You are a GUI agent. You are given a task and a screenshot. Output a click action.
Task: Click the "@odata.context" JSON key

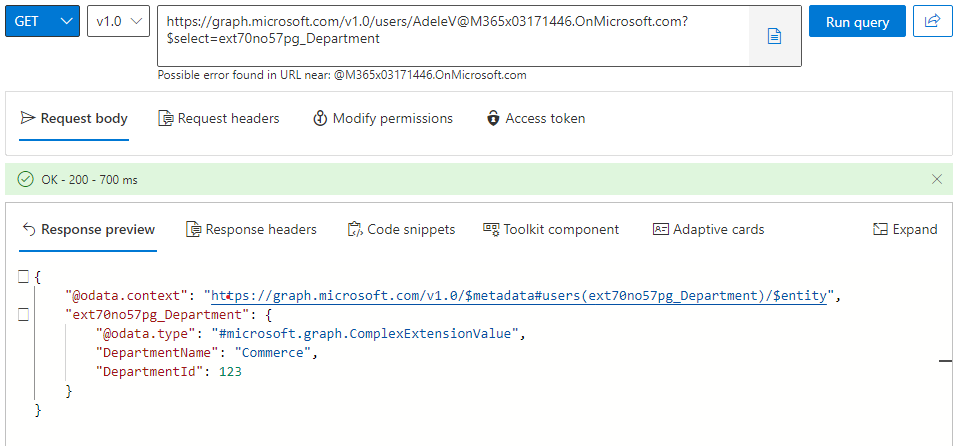tap(127, 296)
